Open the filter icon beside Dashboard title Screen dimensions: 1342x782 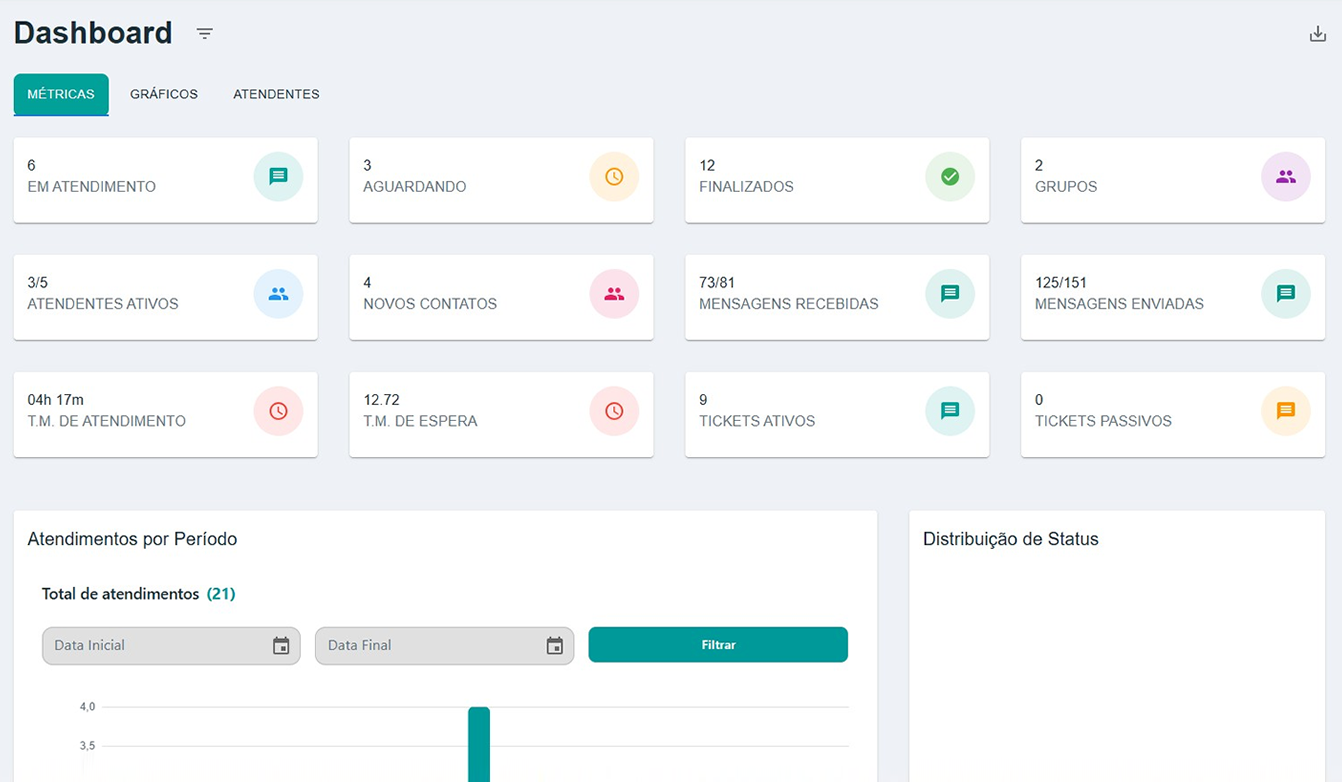(x=205, y=34)
